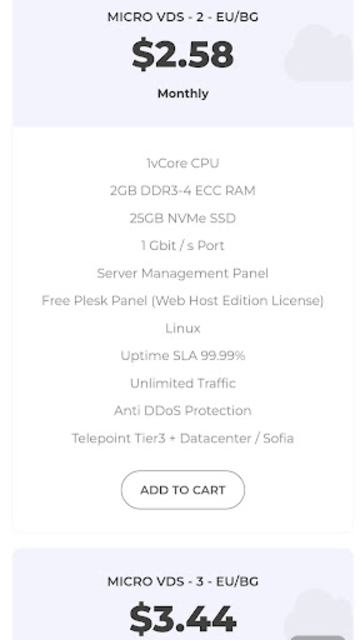The image size is (360, 640).
Task: Select the MICRO VDS - 2 - EU/BG heading
Action: (182, 17)
